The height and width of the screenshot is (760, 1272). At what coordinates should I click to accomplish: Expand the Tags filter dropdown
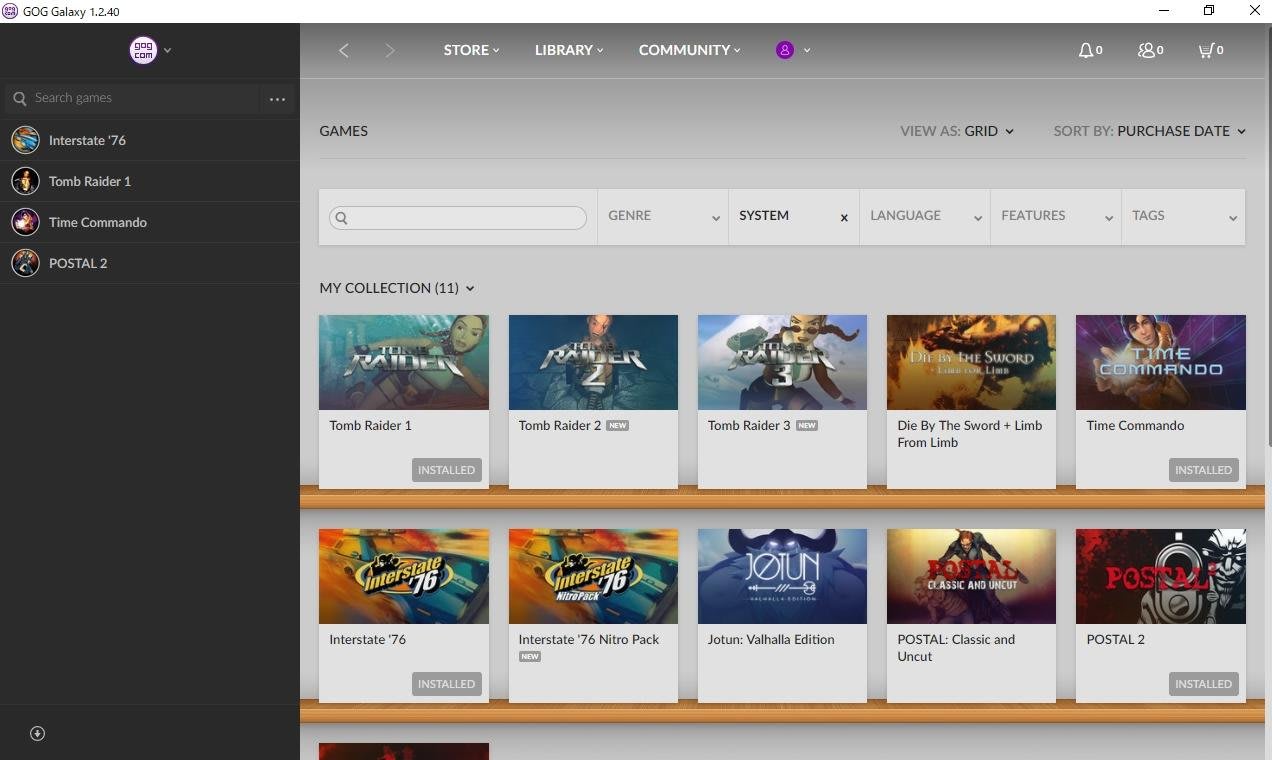1184,216
